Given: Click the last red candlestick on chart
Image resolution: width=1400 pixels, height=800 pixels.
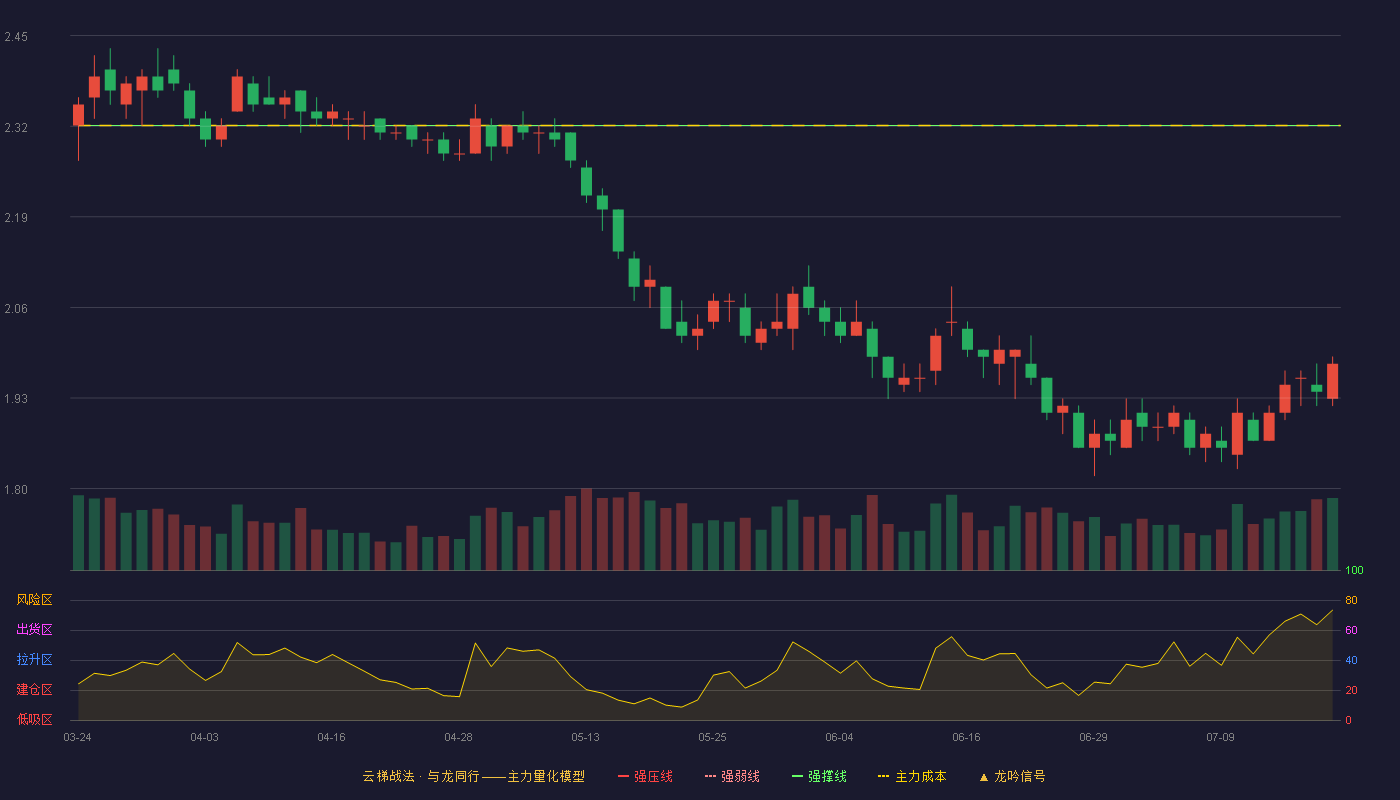Looking at the screenshot, I should point(1332,381).
